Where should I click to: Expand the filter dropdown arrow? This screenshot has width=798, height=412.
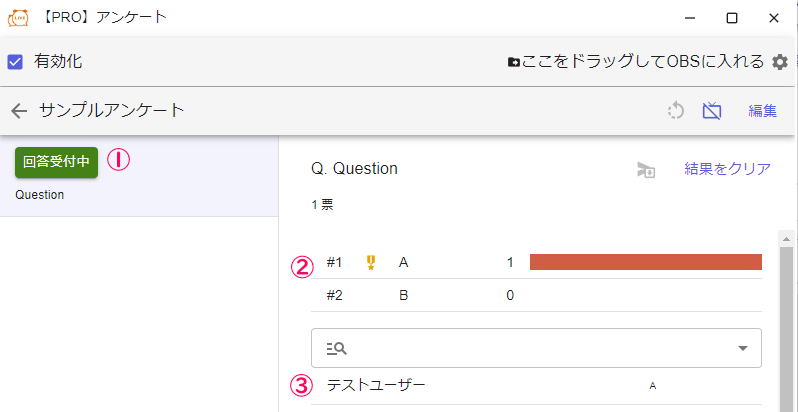coord(743,348)
